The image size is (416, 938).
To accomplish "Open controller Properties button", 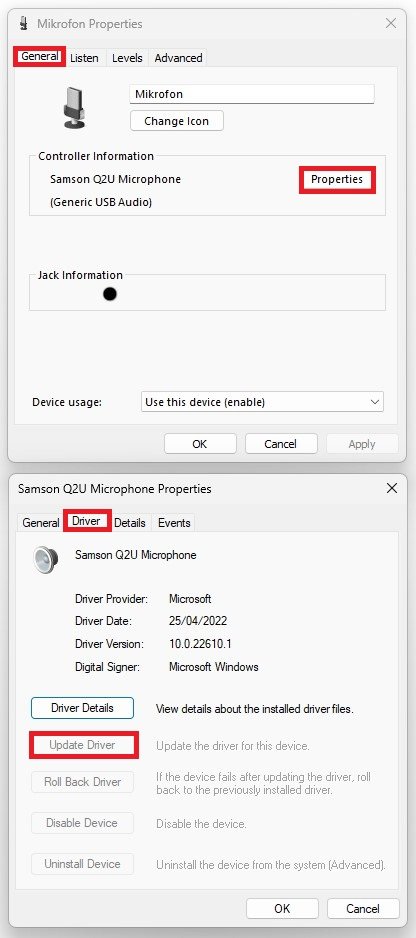I will (337, 179).
